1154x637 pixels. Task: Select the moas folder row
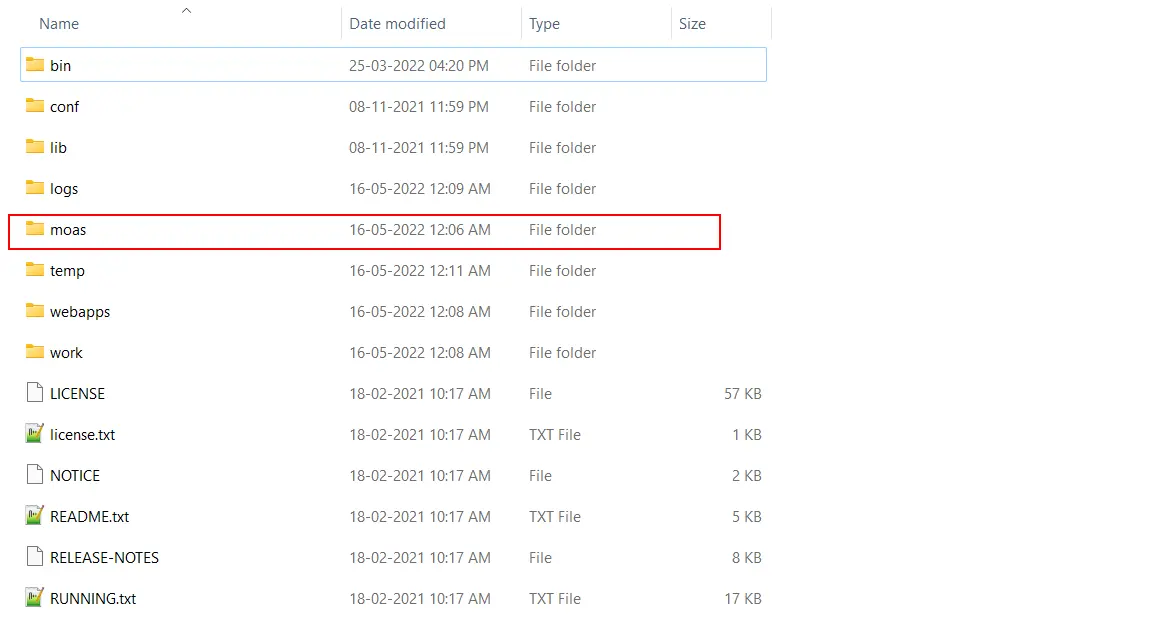(x=300, y=229)
